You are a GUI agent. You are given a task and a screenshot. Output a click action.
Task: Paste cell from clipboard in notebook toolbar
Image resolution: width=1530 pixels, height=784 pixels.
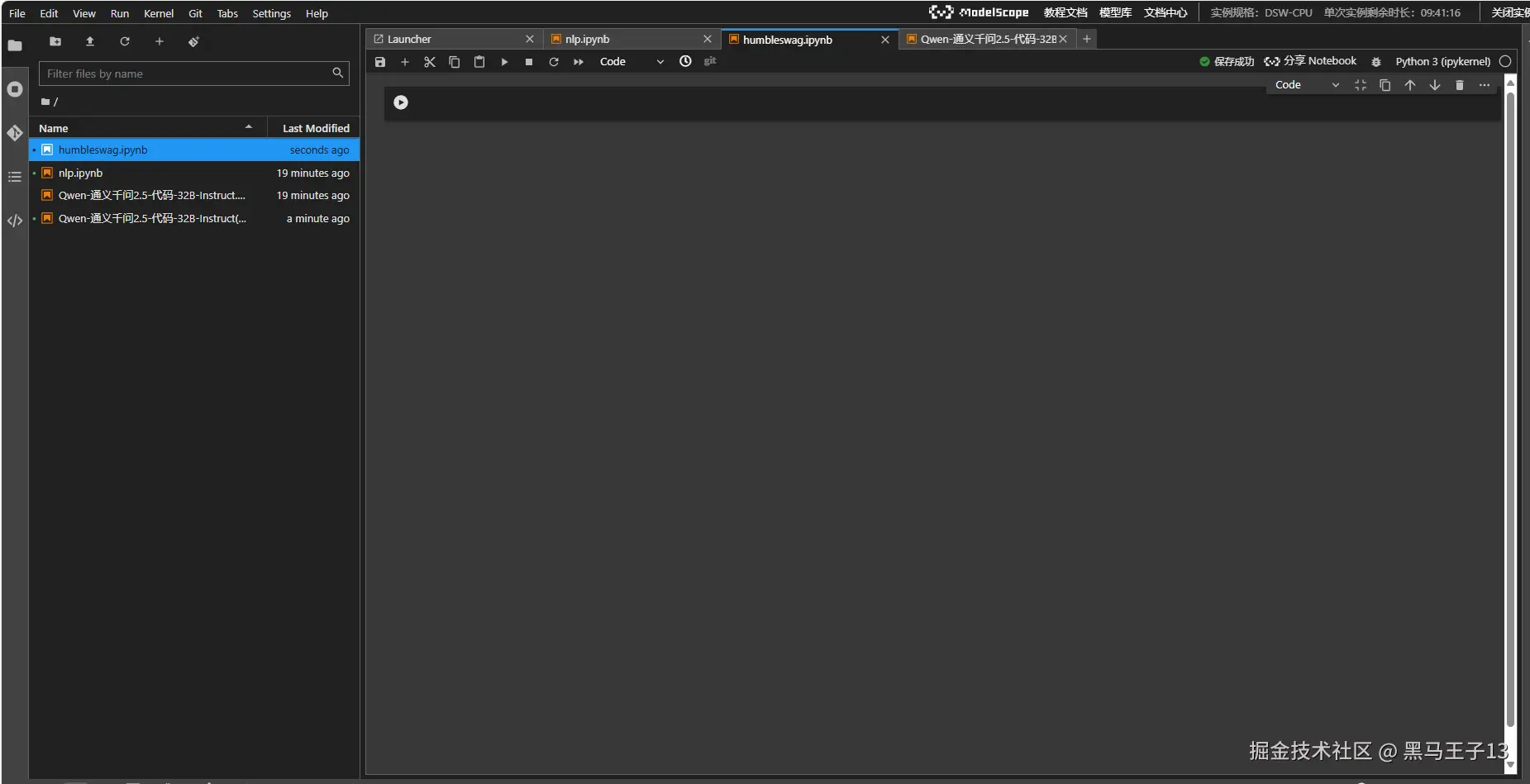click(x=479, y=62)
